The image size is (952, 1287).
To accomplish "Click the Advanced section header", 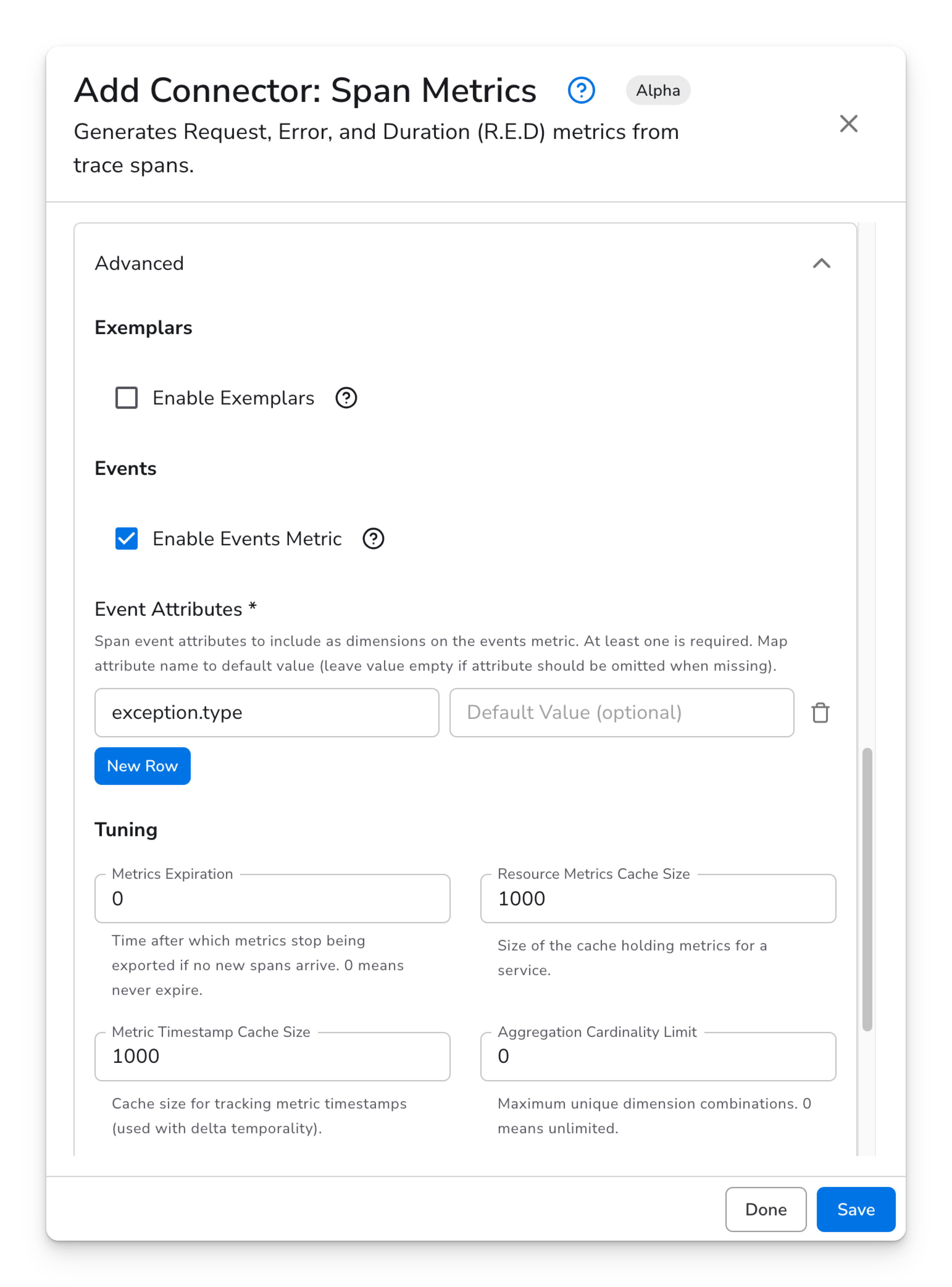I will coord(139,263).
